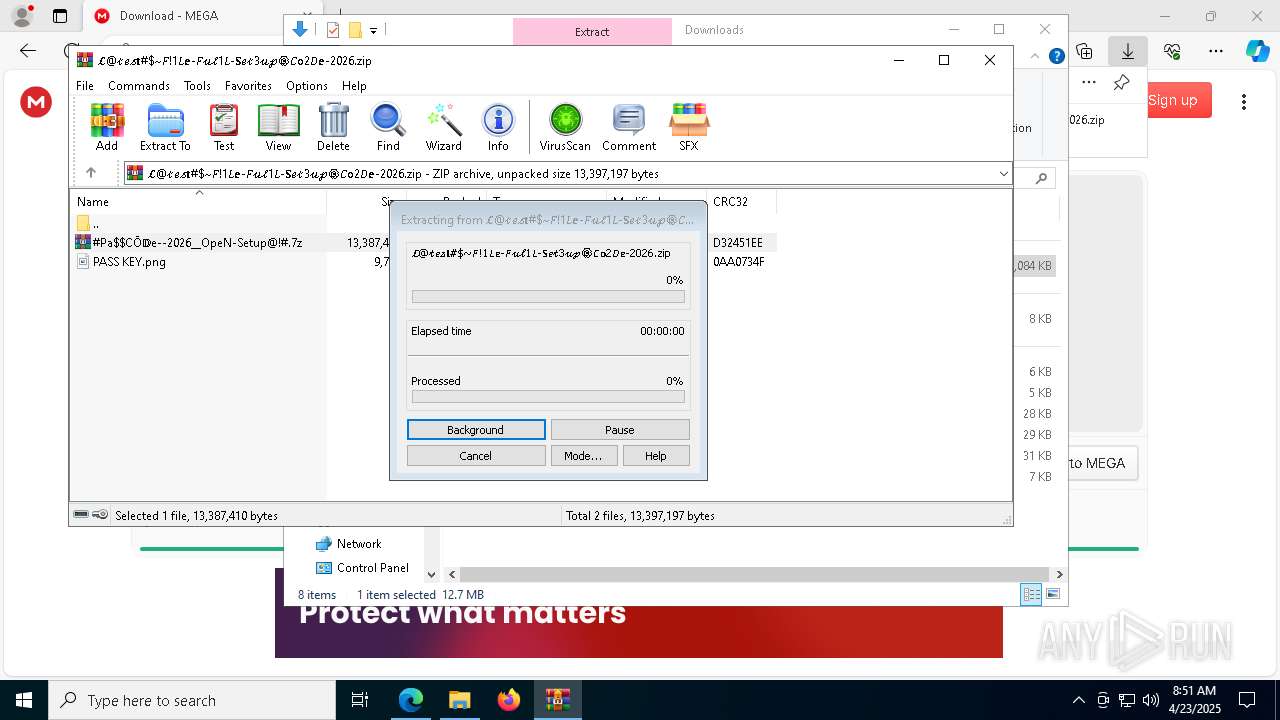Screen dimensions: 1280x720
Task: Open the Comment tool
Action: (629, 127)
